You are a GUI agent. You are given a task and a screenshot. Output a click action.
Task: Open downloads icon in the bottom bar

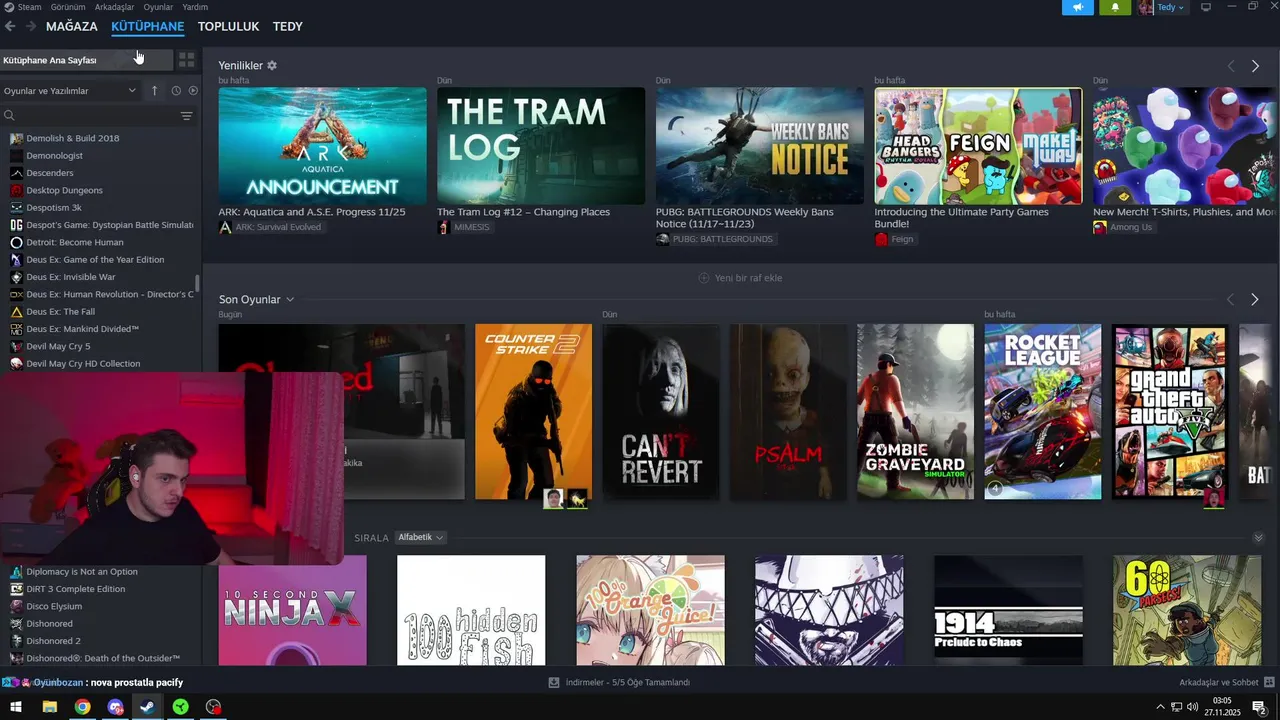tap(554, 682)
